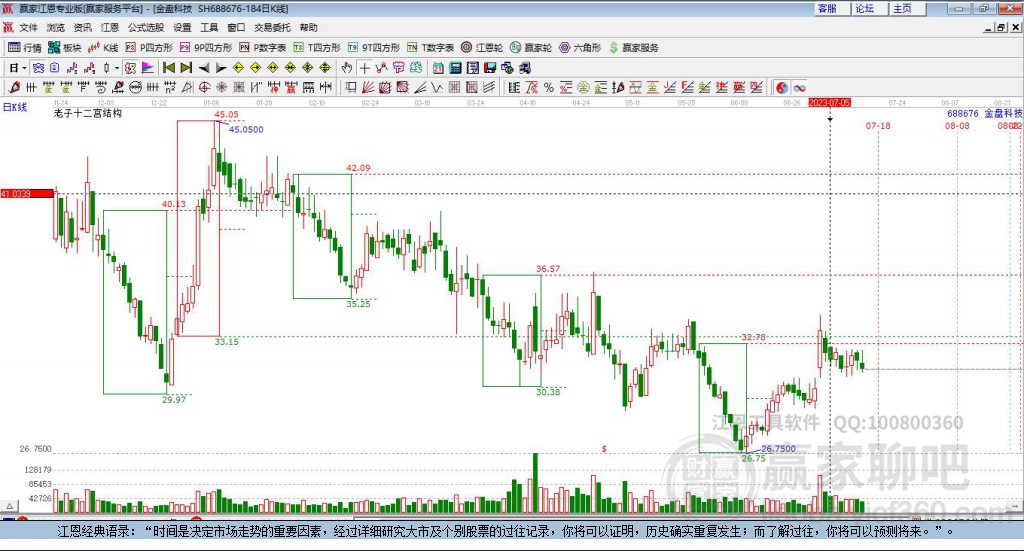Toggle the highlighted blue pattern button
This screenshot has height=551, width=1024.
click(x=38, y=67)
